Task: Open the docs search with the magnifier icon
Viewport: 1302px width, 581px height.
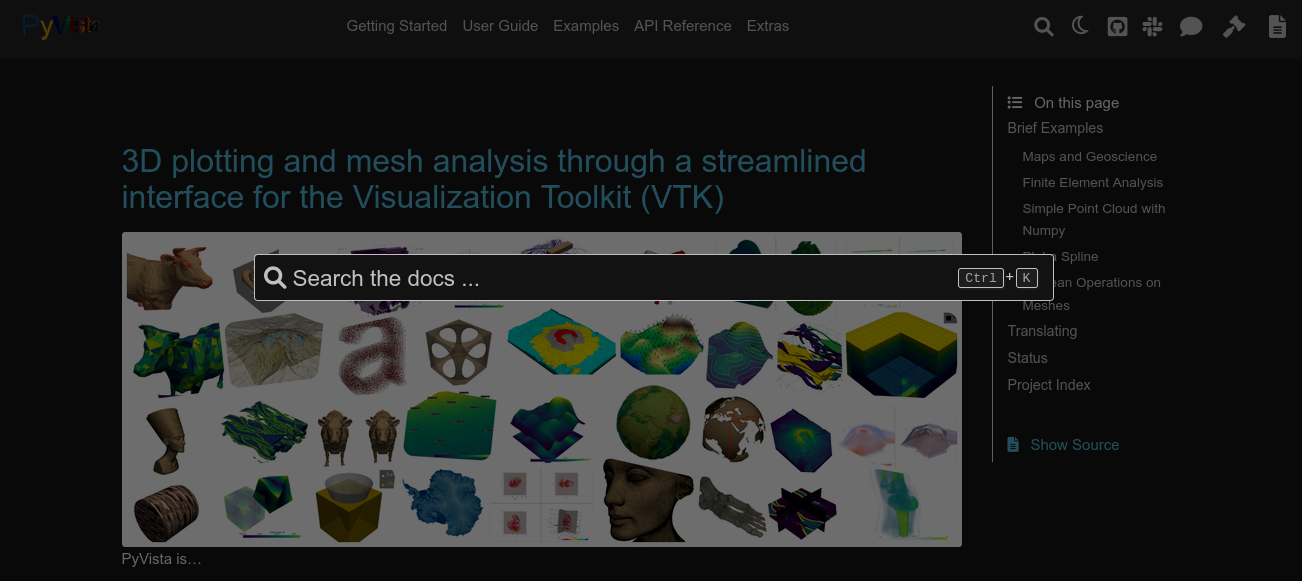Action: click(1043, 26)
